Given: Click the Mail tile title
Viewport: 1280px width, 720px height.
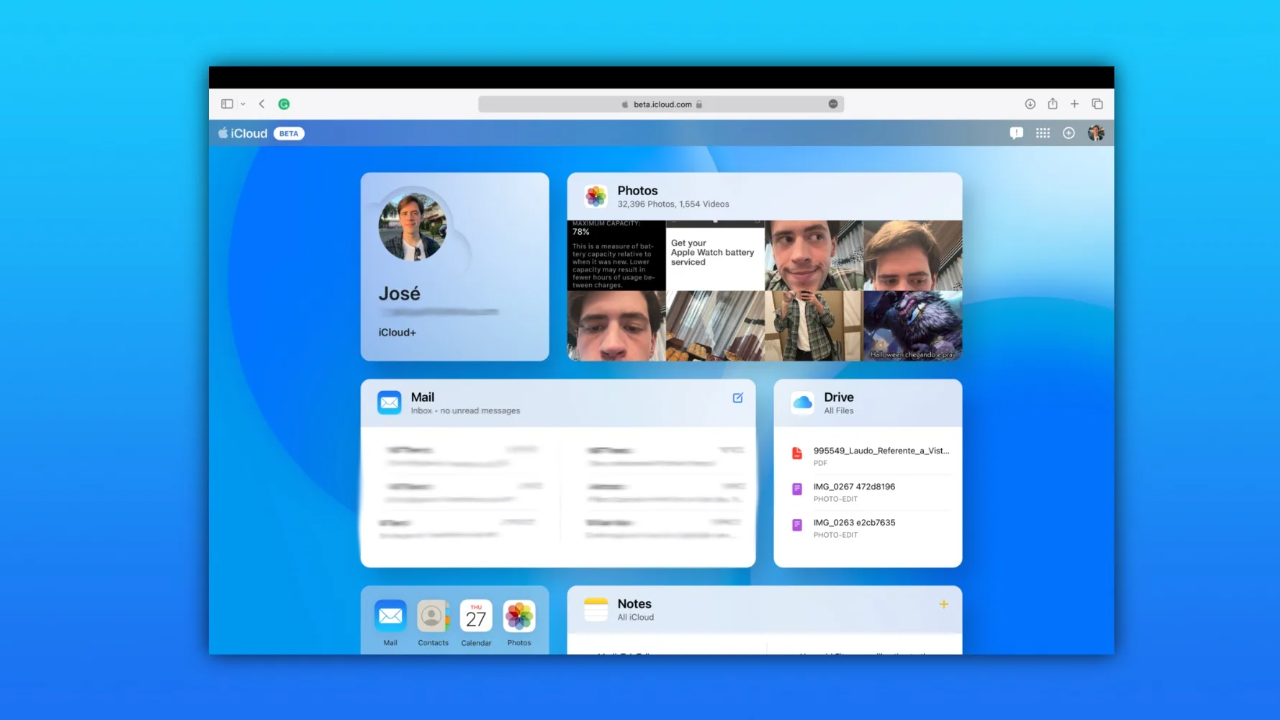Looking at the screenshot, I should point(423,397).
